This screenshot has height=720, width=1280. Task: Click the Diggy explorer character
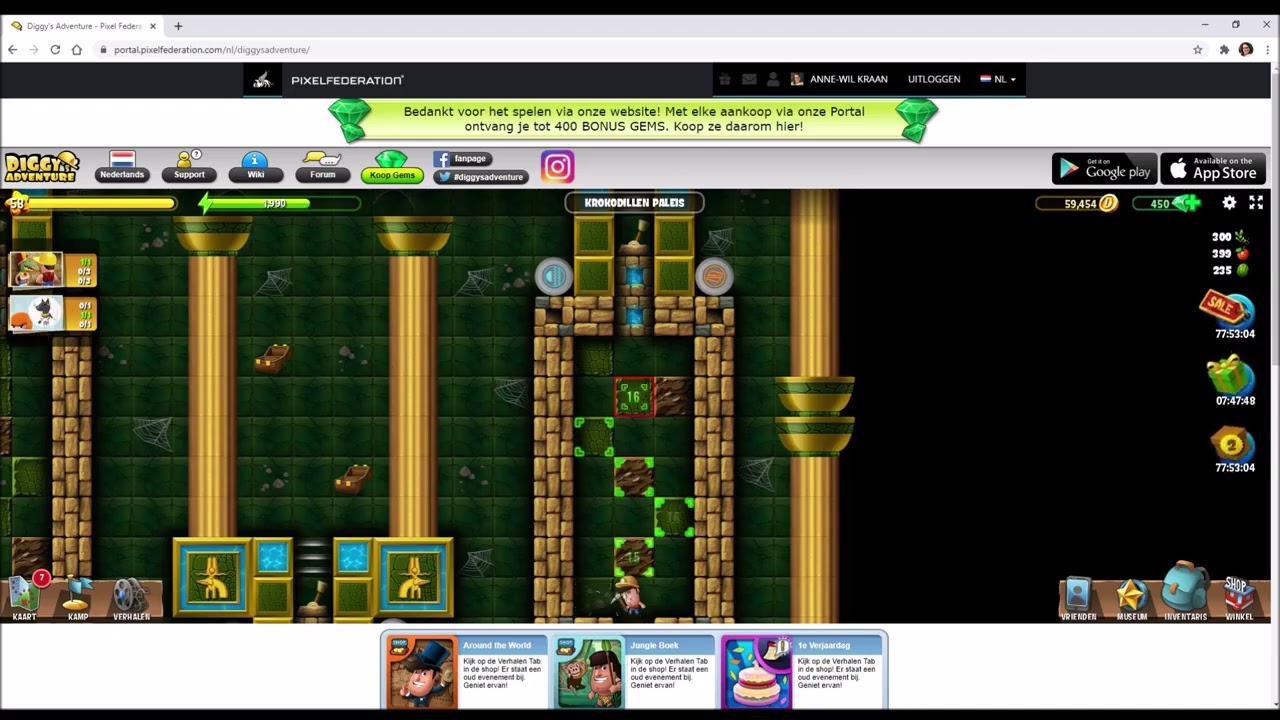click(628, 594)
